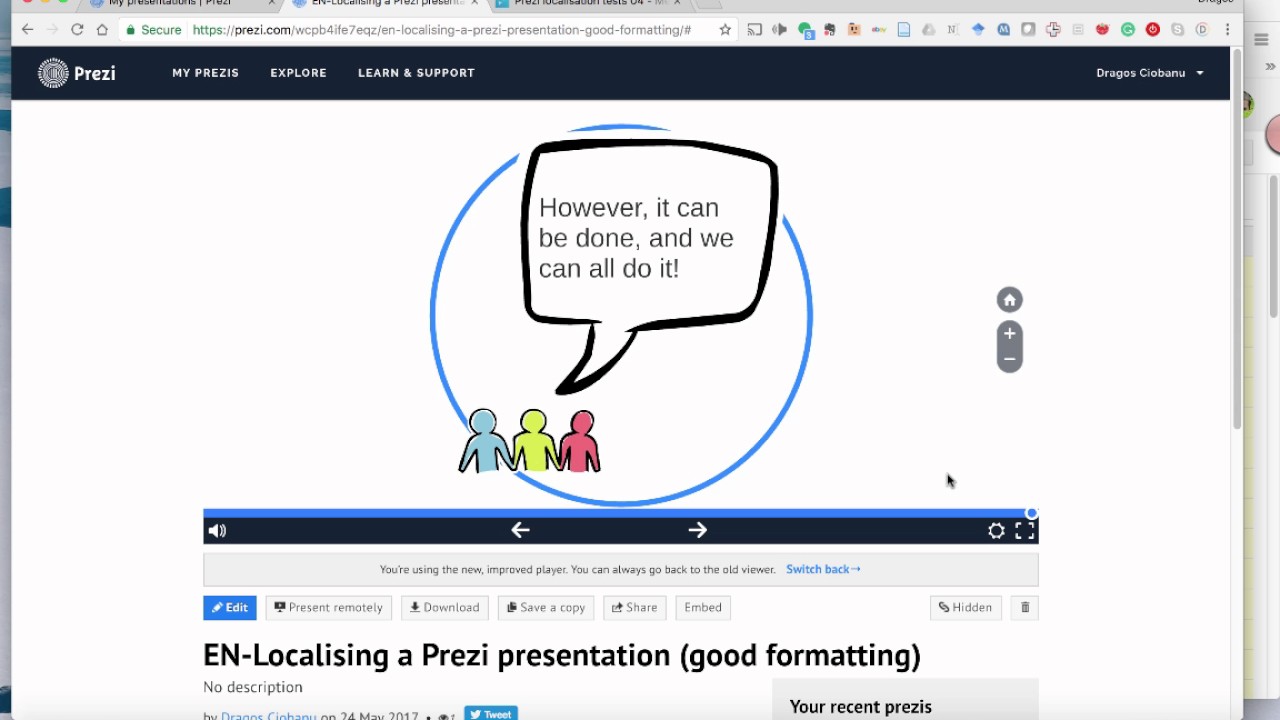This screenshot has height=720, width=1280.
Task: Click the Cast extension icon
Action: coord(755,30)
